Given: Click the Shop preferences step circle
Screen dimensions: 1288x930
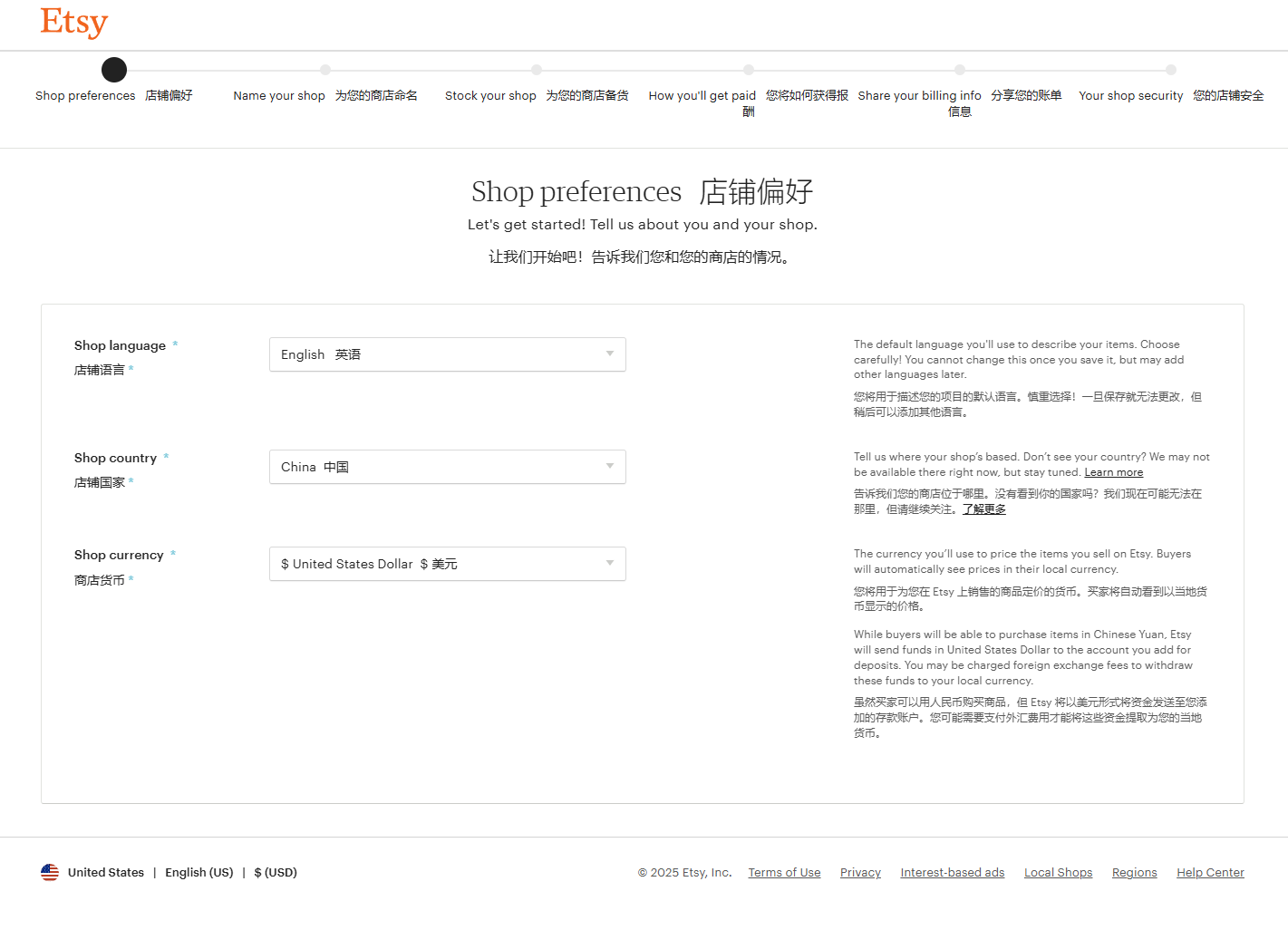Looking at the screenshot, I should click(114, 70).
